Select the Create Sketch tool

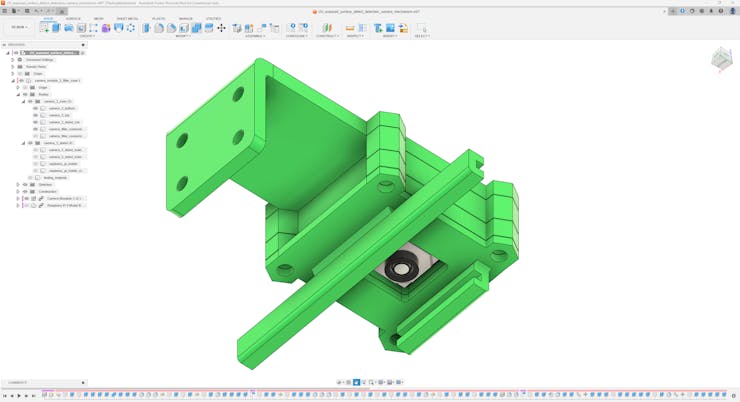click(44, 28)
